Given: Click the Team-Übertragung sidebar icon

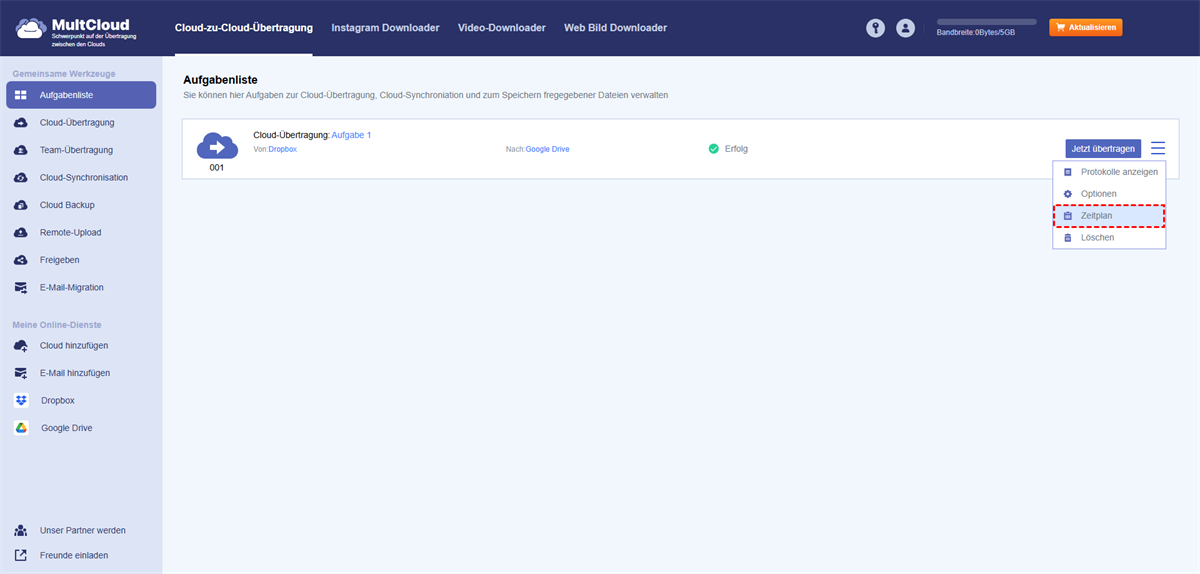Looking at the screenshot, I should coord(20,150).
